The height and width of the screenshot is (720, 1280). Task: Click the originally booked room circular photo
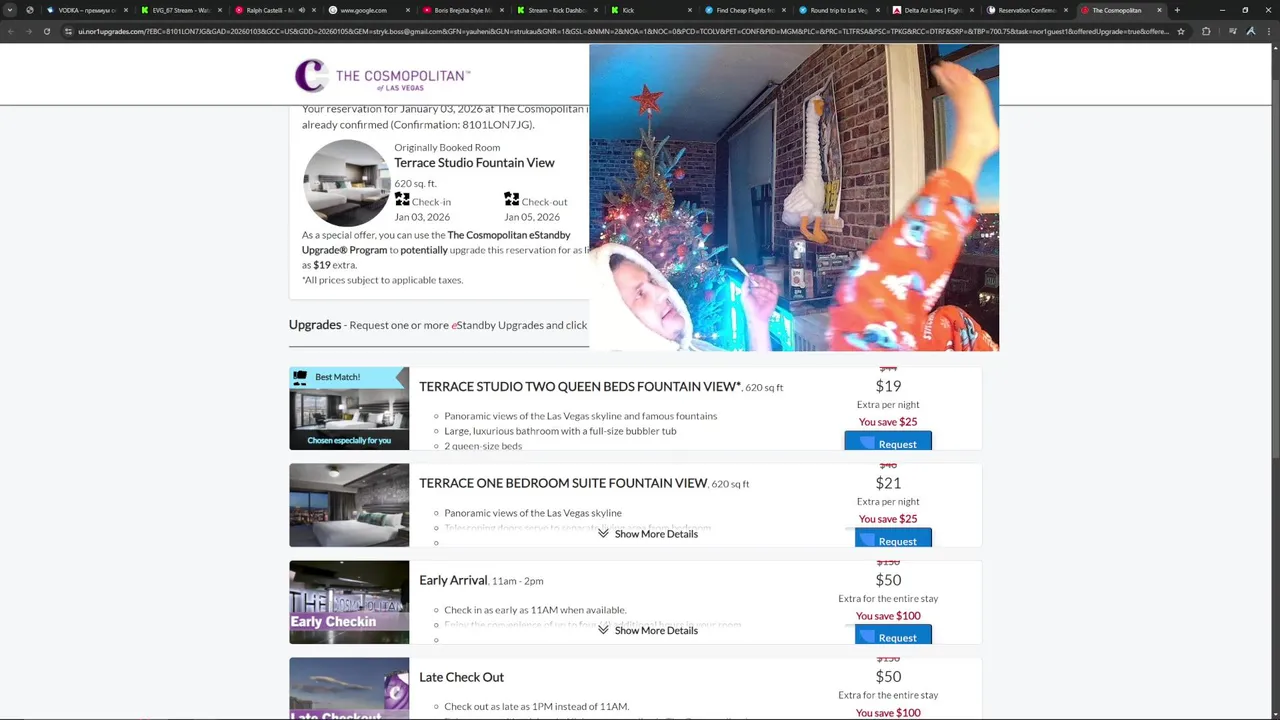point(347,183)
